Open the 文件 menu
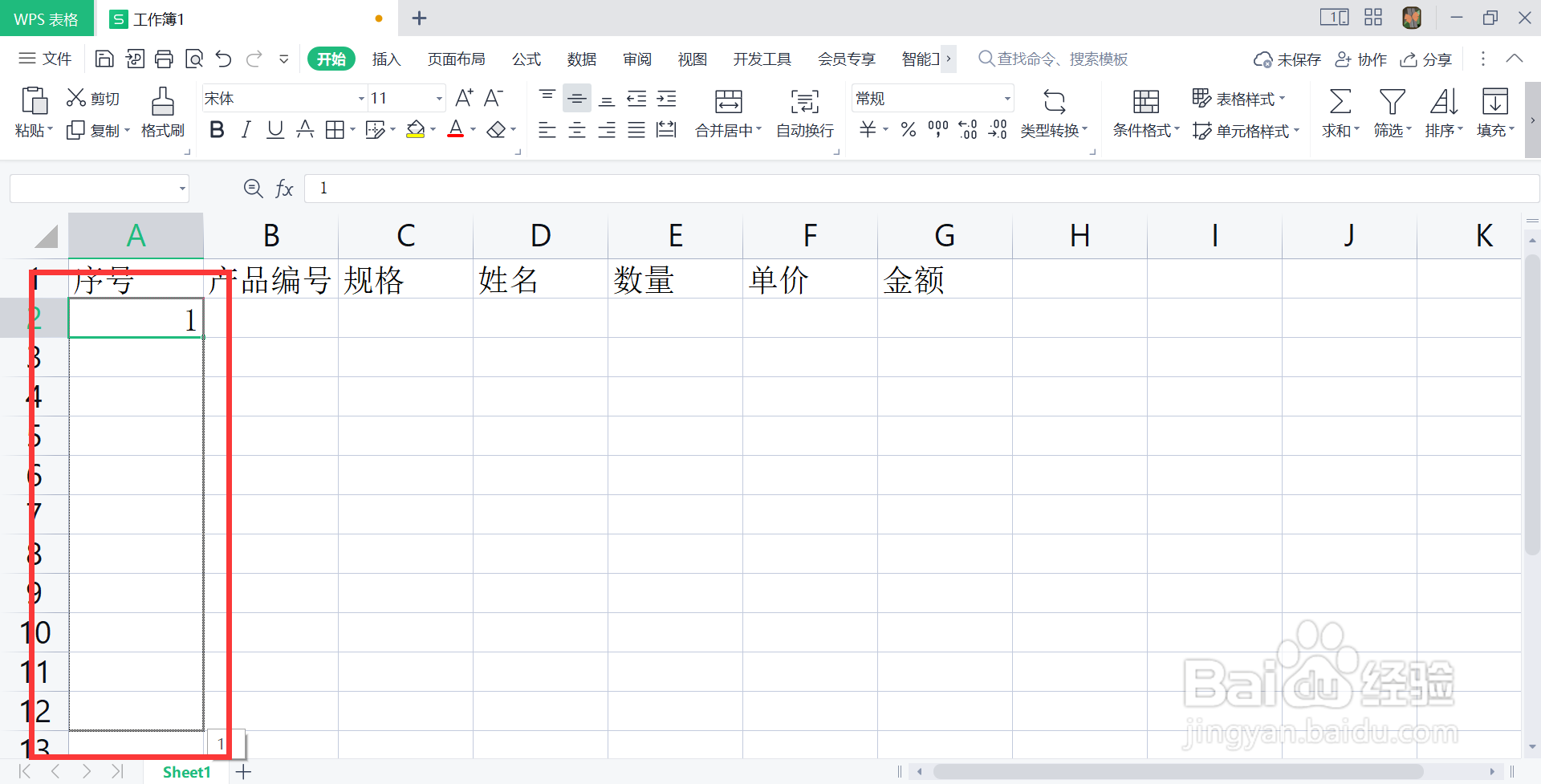 pos(56,59)
